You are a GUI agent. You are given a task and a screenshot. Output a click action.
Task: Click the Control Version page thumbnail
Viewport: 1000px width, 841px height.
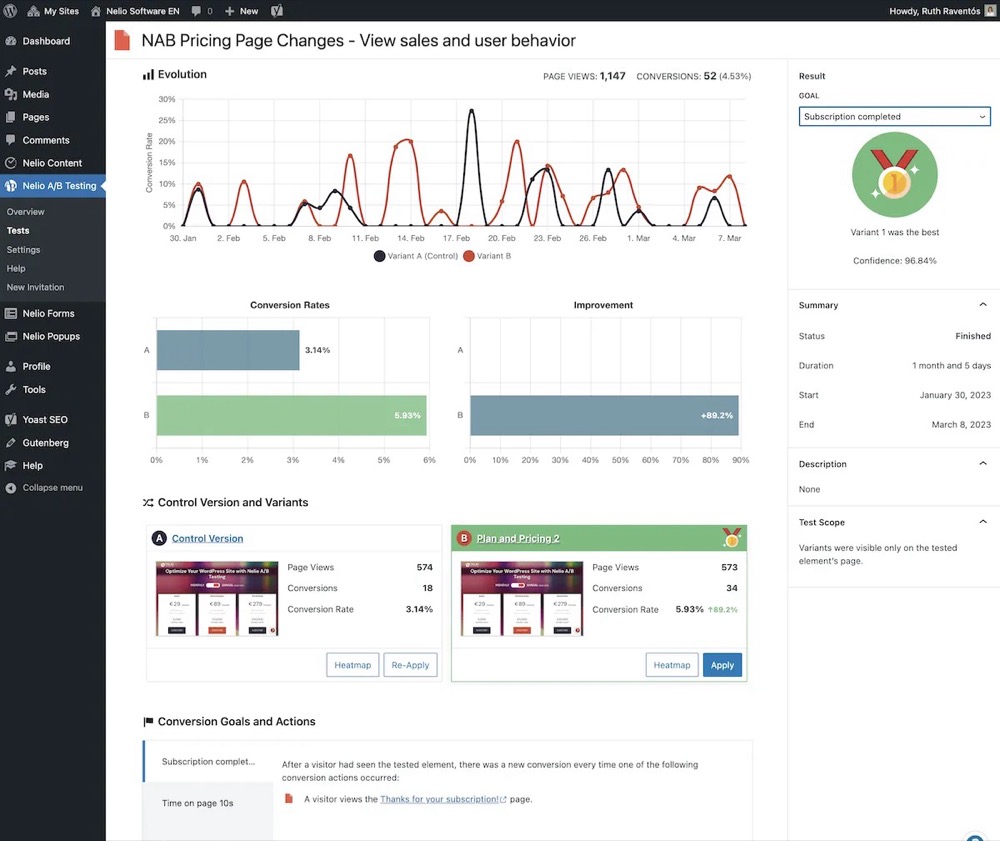click(217, 599)
